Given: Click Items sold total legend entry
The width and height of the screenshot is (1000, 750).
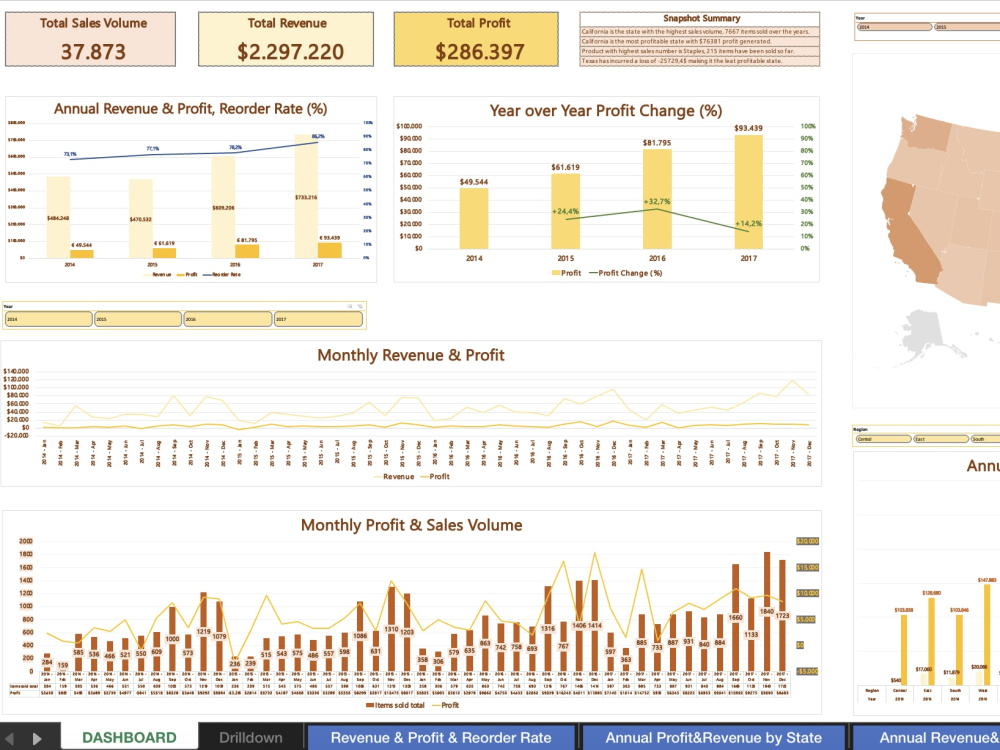Looking at the screenshot, I should pyautogui.click(x=395, y=705).
